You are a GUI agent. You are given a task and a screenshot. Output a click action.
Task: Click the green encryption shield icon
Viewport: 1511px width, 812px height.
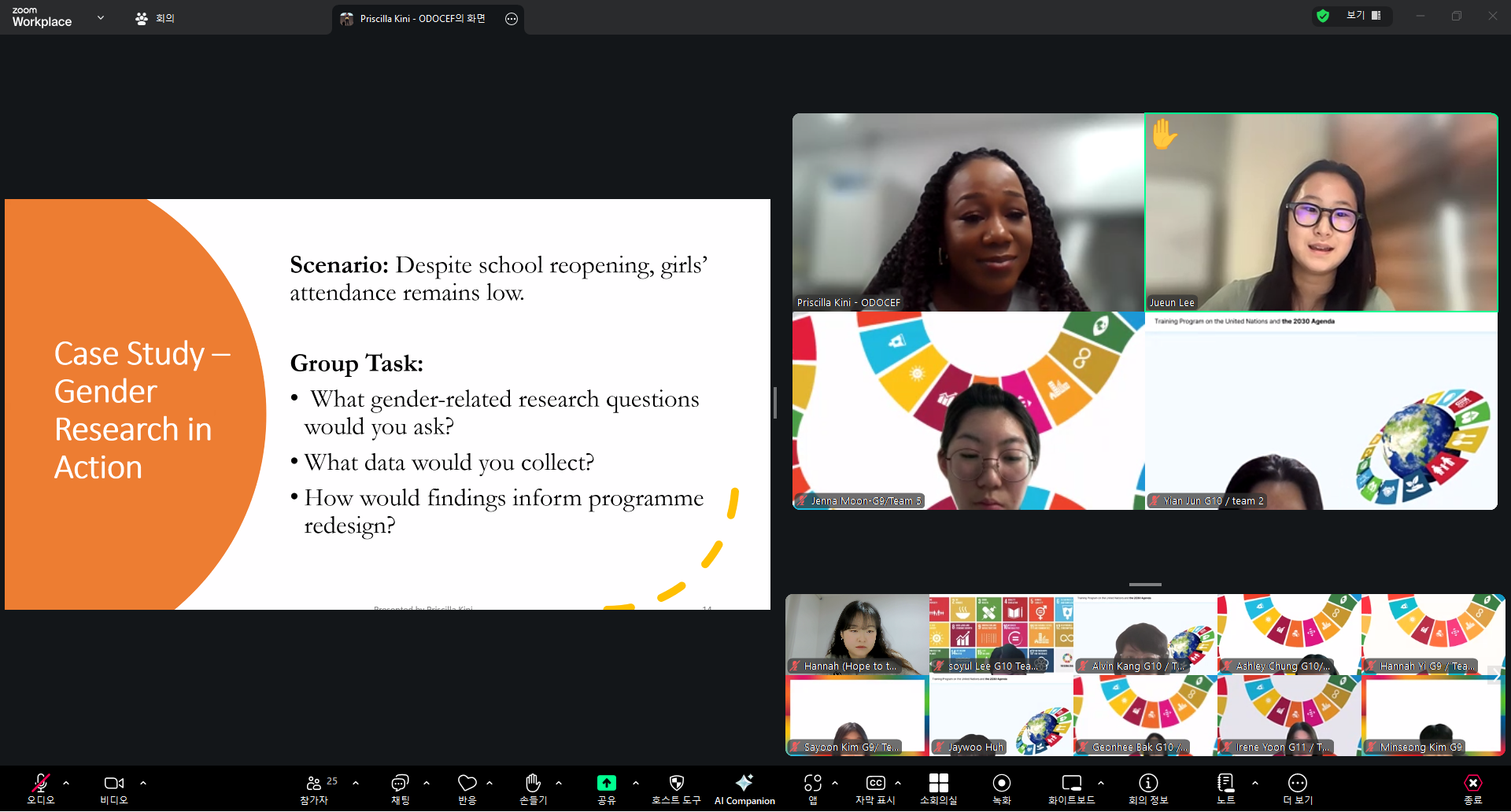(x=1323, y=16)
